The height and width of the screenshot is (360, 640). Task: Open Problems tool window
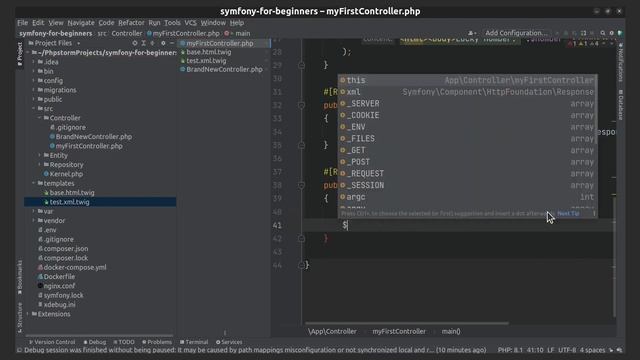(x=157, y=342)
